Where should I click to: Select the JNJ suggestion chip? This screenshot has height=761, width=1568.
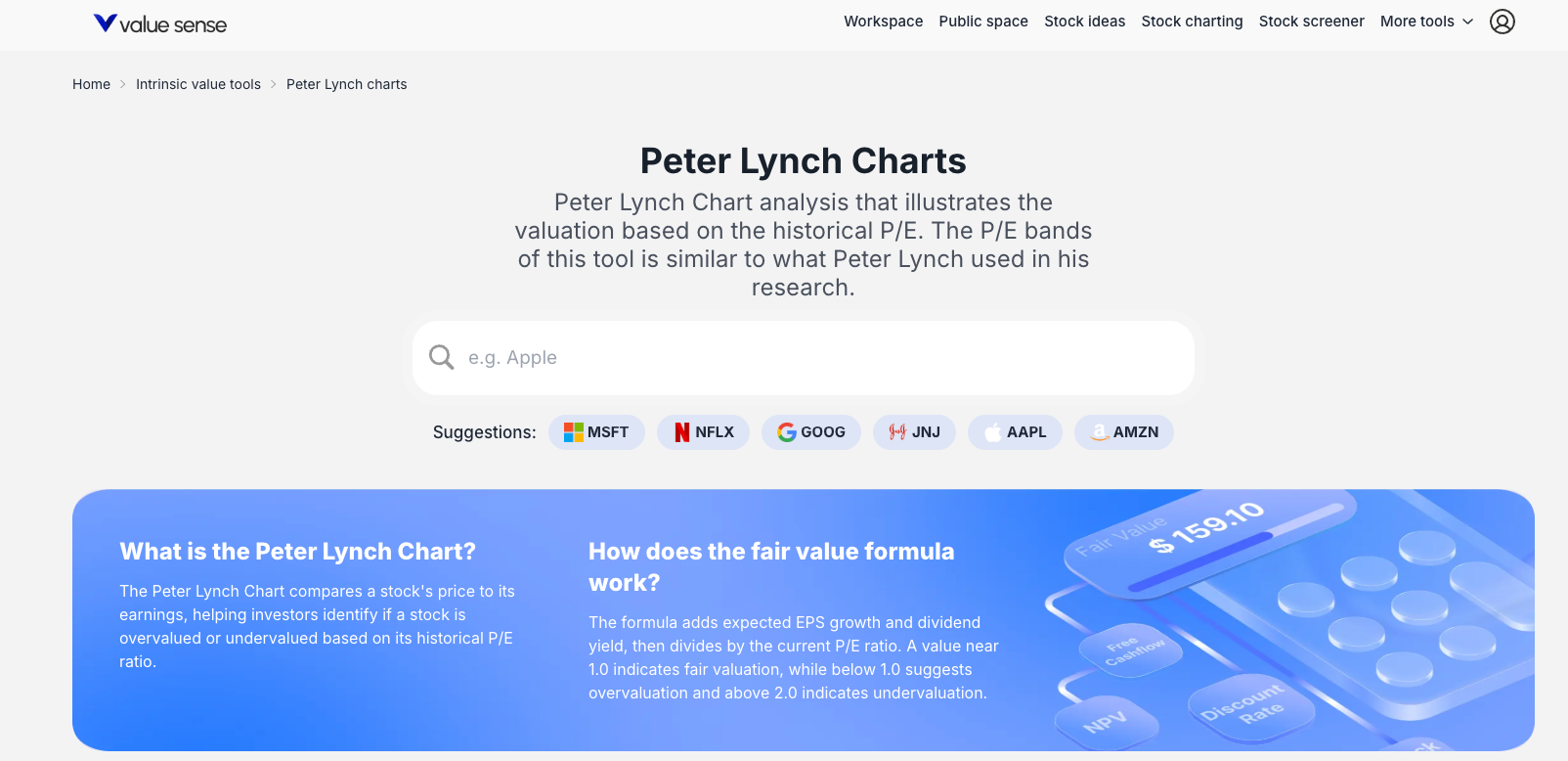(x=914, y=432)
